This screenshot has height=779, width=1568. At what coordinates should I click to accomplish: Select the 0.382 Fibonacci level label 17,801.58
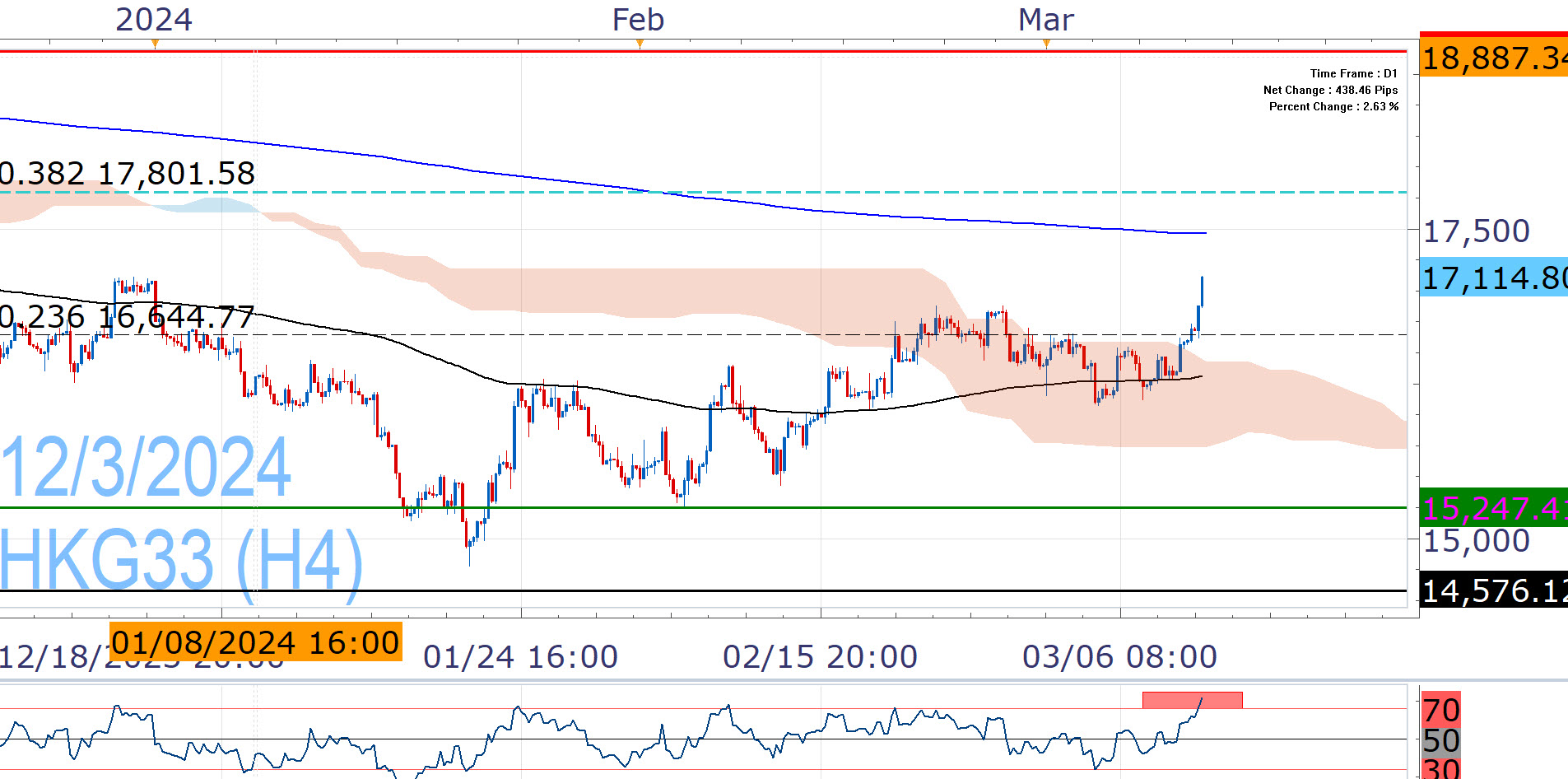point(128,174)
